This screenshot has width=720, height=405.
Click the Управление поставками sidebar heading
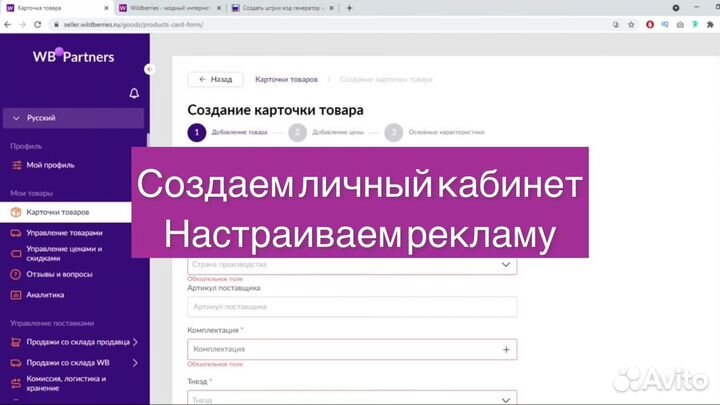click(x=52, y=323)
